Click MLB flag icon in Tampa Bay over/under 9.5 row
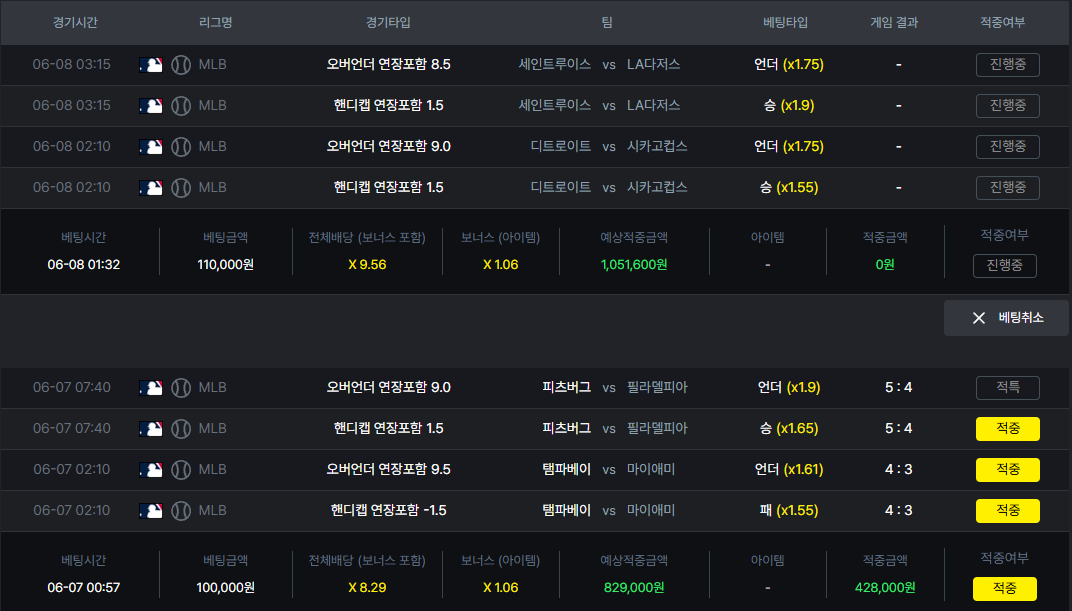Screen dimensions: 1072x611 point(150,470)
